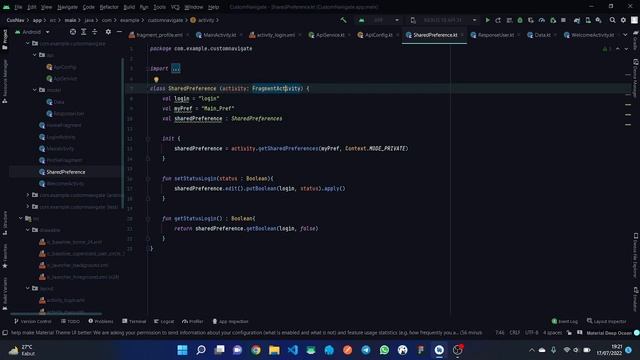The width and height of the screenshot is (640, 360).
Task: Click the '4 spaces' indent setting
Action: (x=552, y=333)
